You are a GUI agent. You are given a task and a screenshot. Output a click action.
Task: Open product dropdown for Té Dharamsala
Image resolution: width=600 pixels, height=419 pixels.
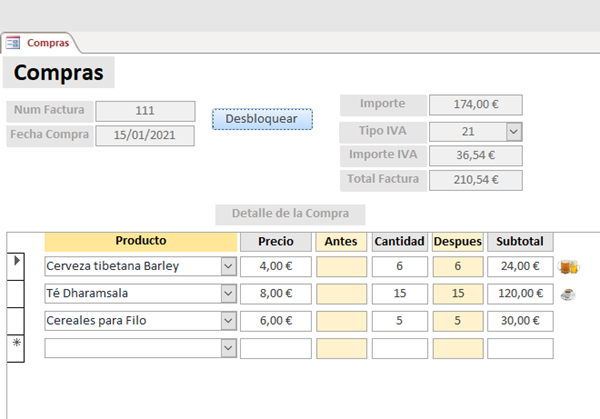point(228,294)
